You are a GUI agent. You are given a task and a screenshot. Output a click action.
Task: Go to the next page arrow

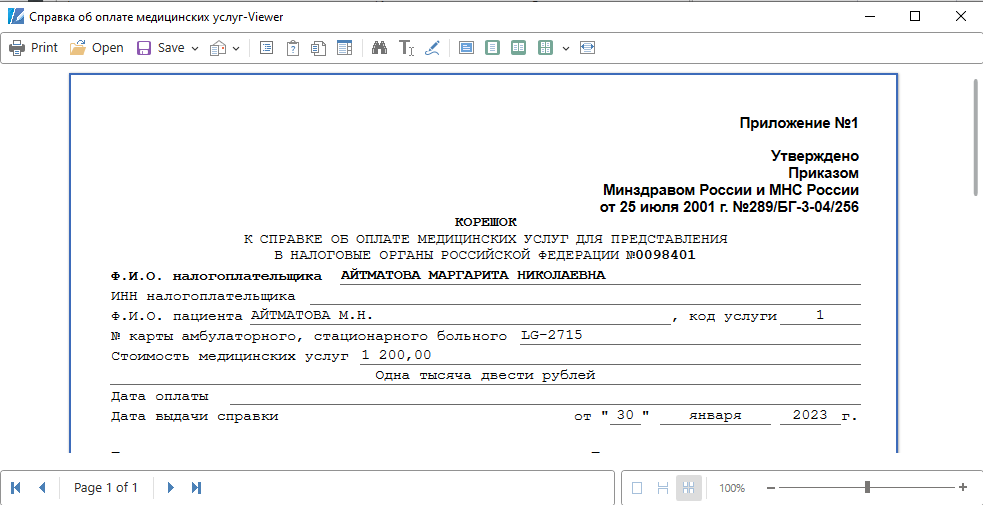click(171, 487)
